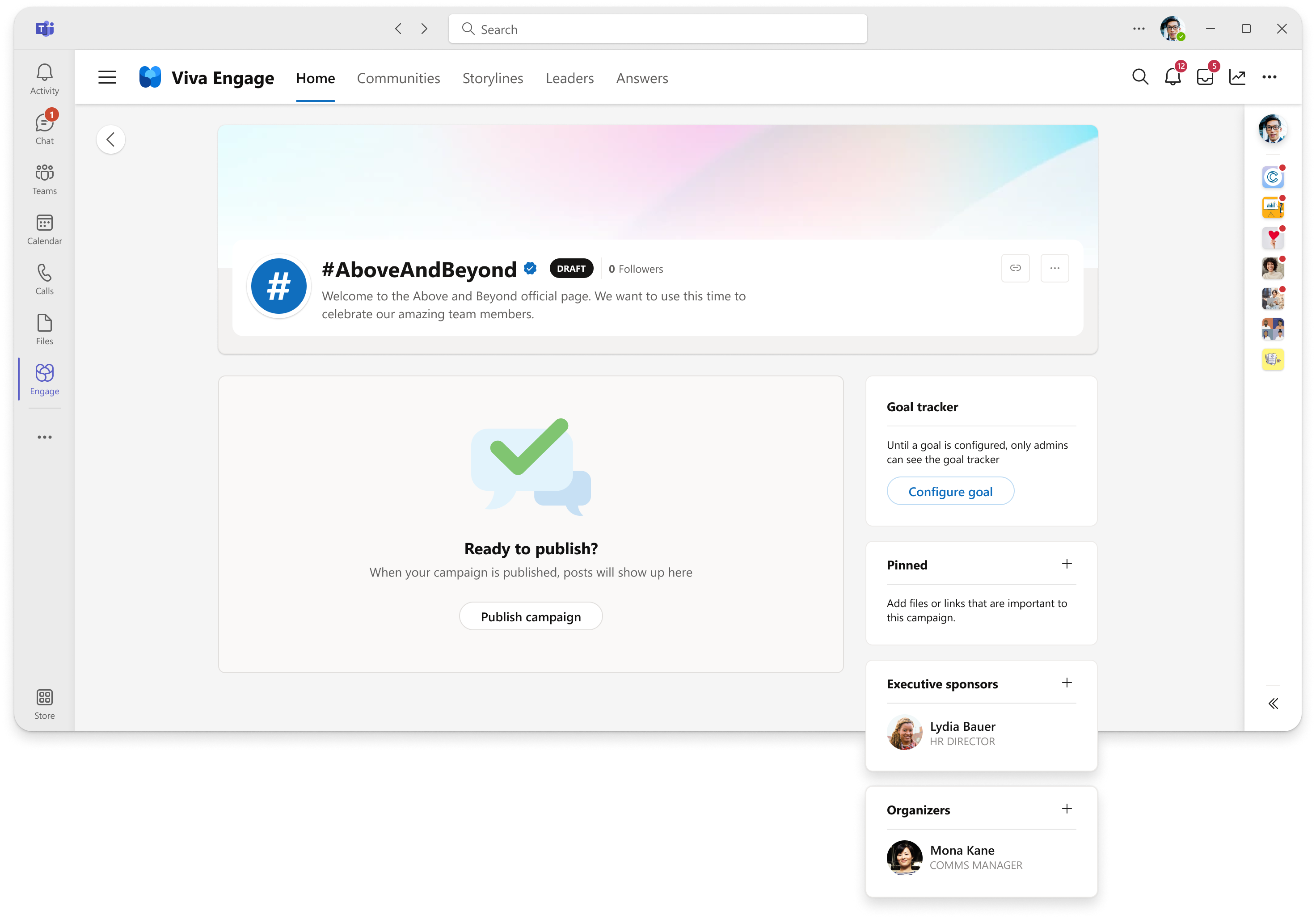Open the search panel in Engage
Image resolution: width=1316 pixels, height=919 pixels.
click(1139, 77)
